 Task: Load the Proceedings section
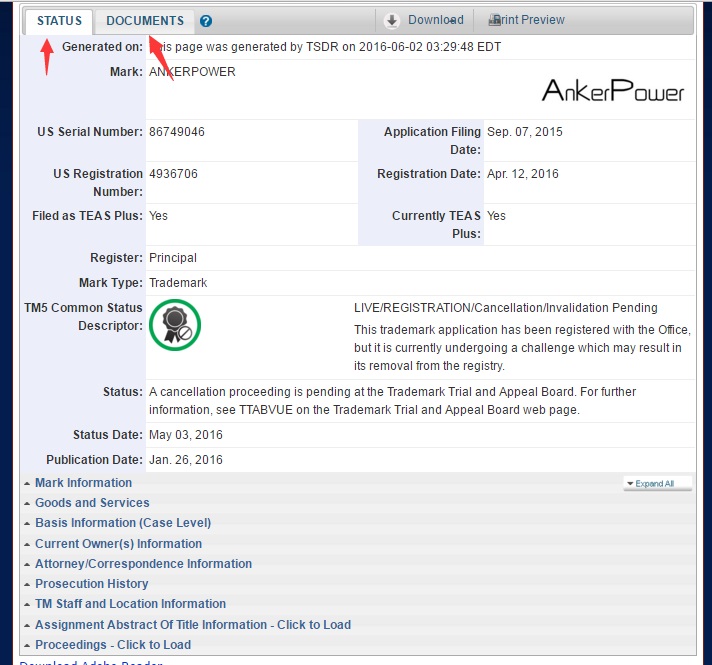click(112, 645)
